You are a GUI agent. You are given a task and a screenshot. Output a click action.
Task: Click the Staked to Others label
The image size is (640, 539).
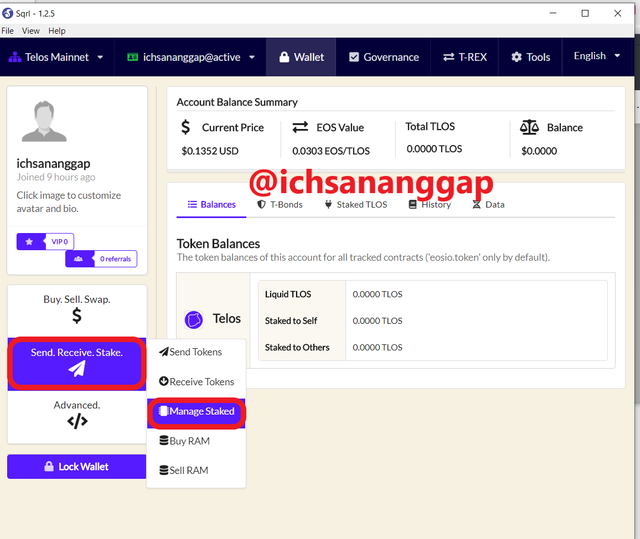coord(297,347)
